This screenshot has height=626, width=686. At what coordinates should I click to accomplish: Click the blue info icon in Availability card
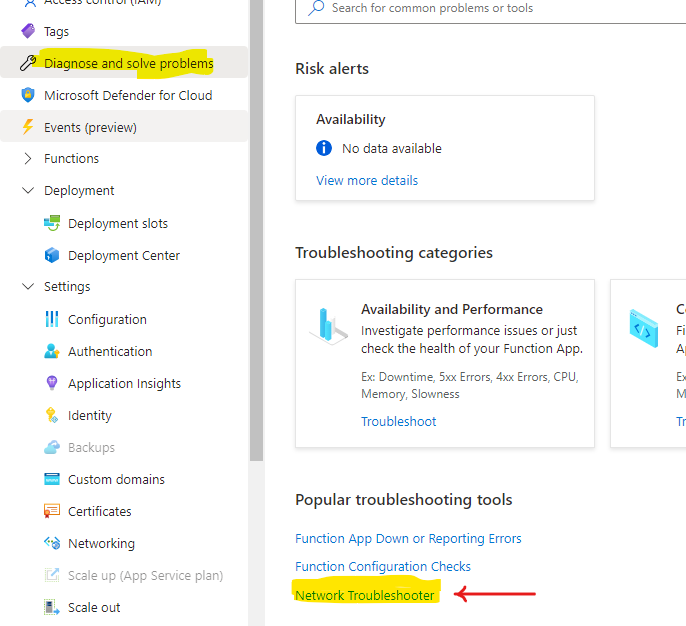(324, 148)
